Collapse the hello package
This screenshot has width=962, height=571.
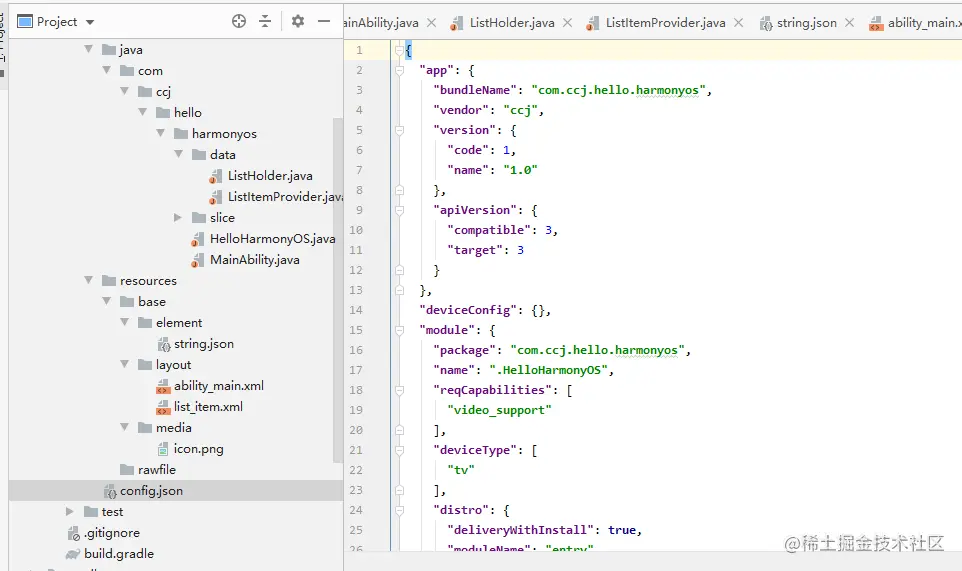click(142, 112)
